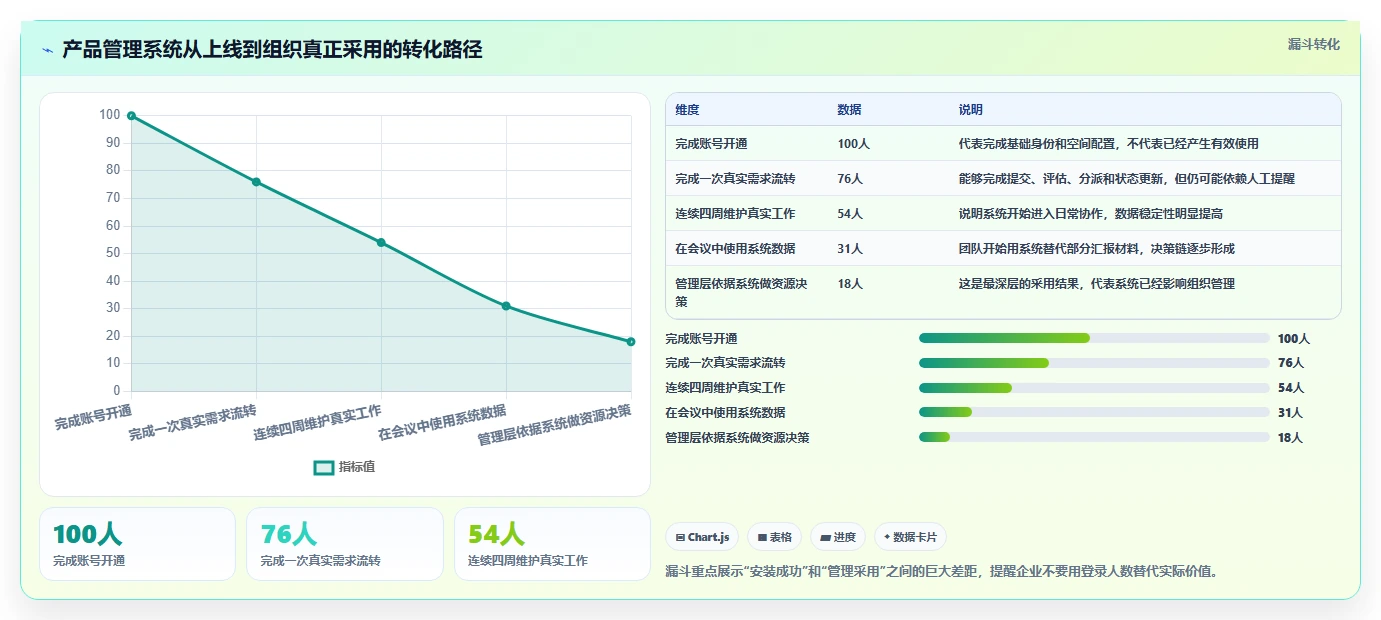Click the 数据 column header

849,110
